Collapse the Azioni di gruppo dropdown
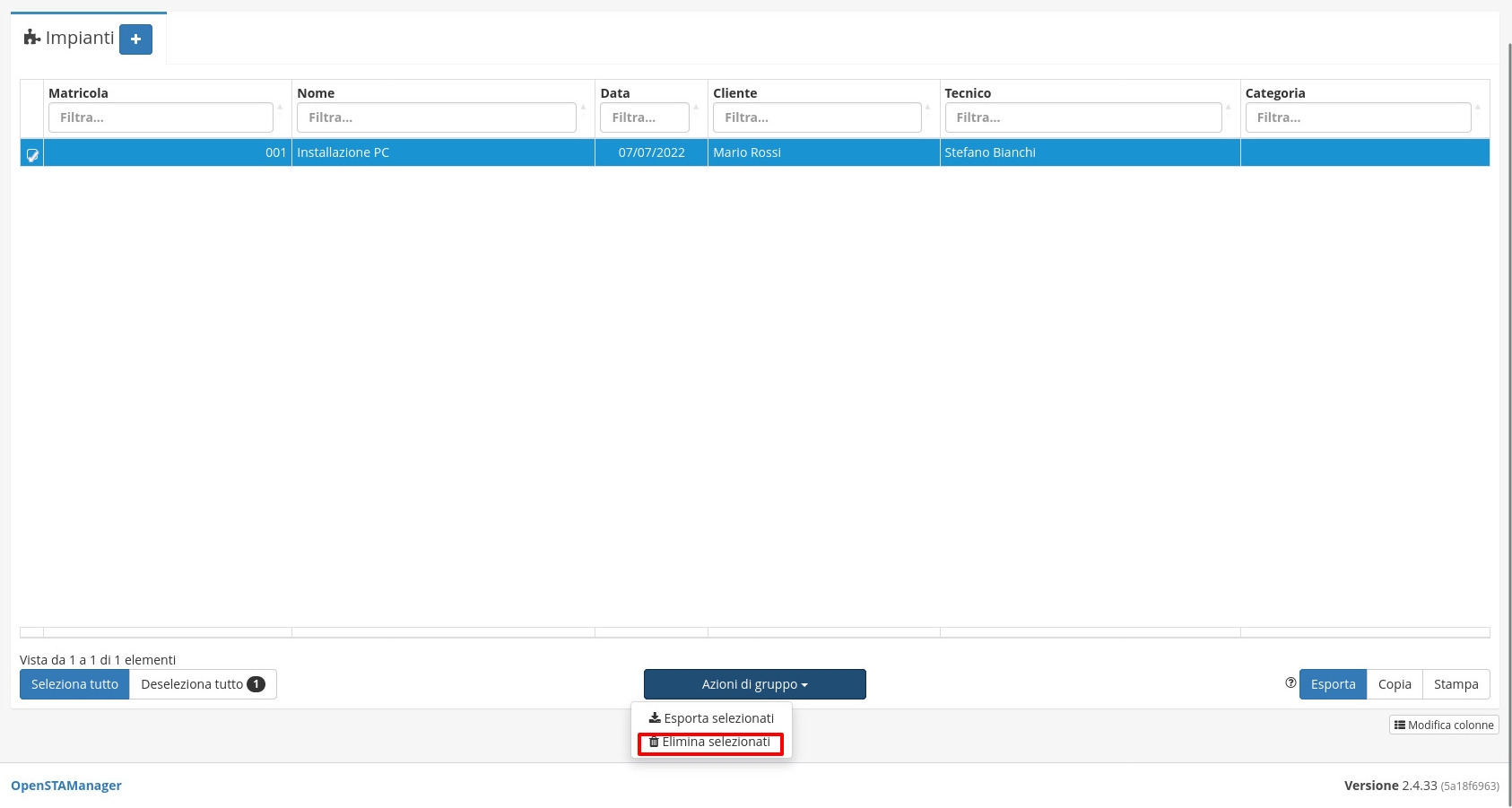This screenshot has width=1512, height=808. pyautogui.click(x=754, y=684)
